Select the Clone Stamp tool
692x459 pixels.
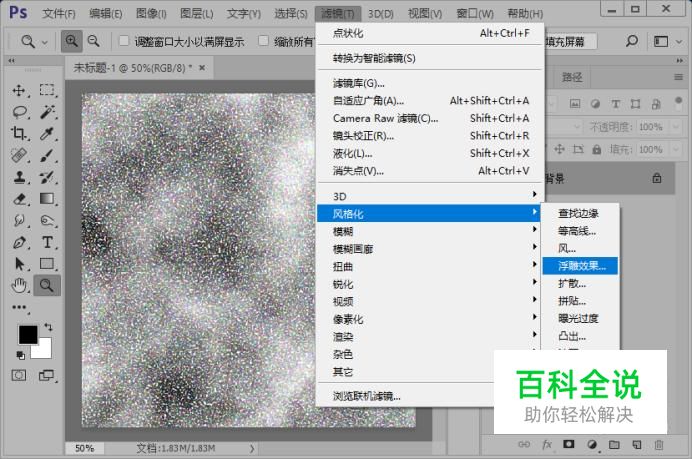[x=19, y=177]
